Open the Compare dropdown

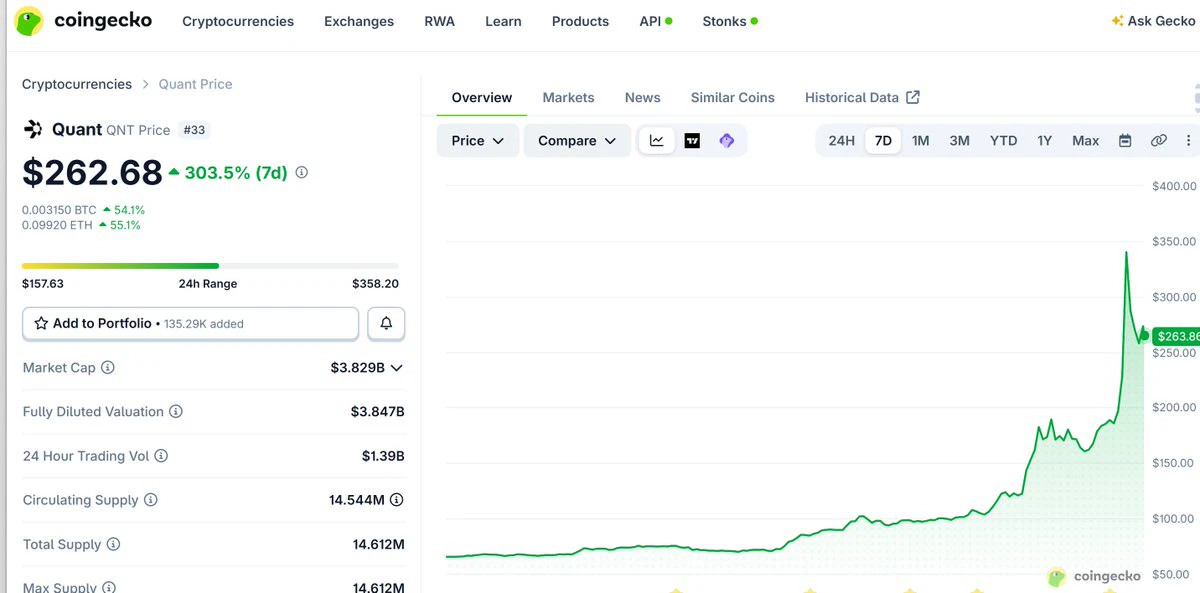[x=577, y=141]
